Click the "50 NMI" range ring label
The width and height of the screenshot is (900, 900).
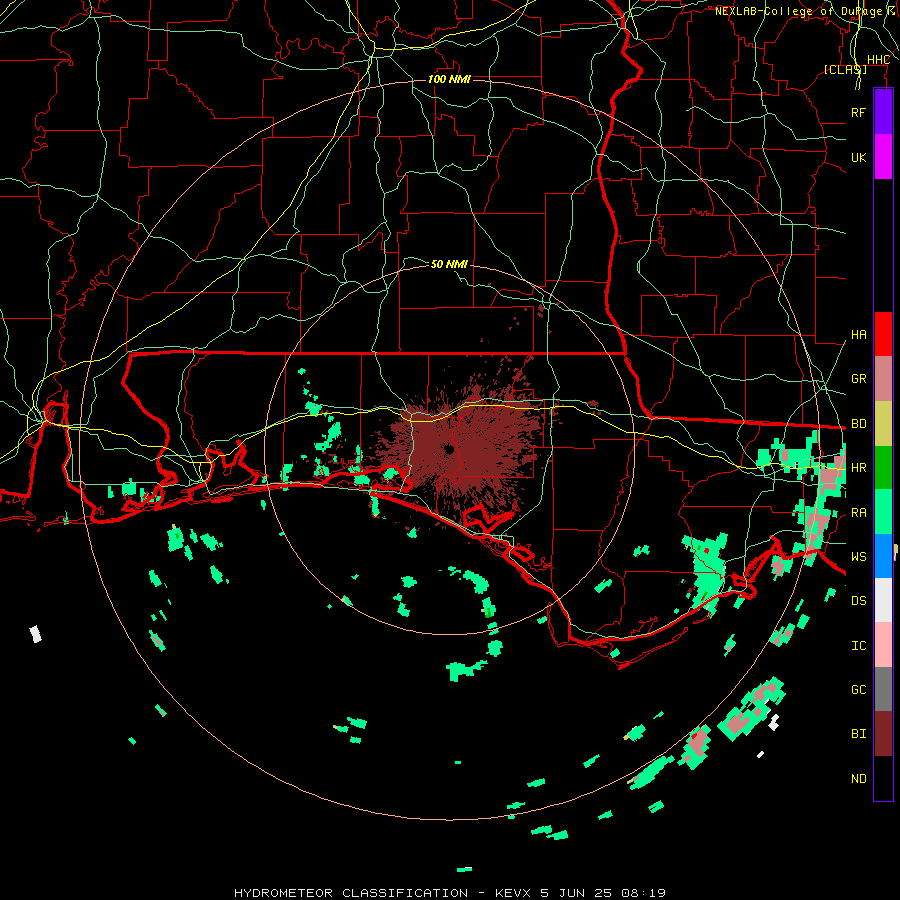[449, 264]
